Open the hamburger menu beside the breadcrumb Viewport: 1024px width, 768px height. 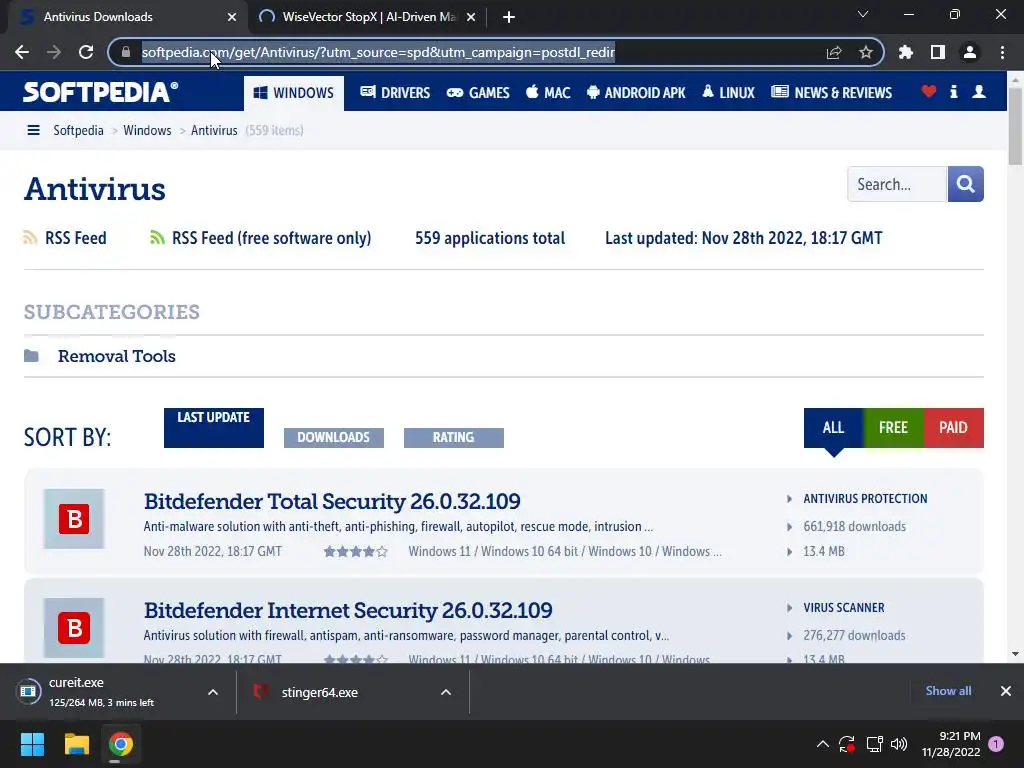coord(33,130)
